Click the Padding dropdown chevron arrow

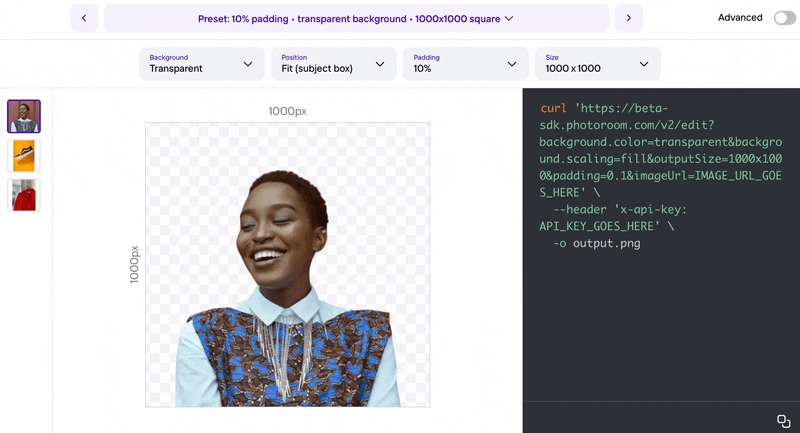512,64
